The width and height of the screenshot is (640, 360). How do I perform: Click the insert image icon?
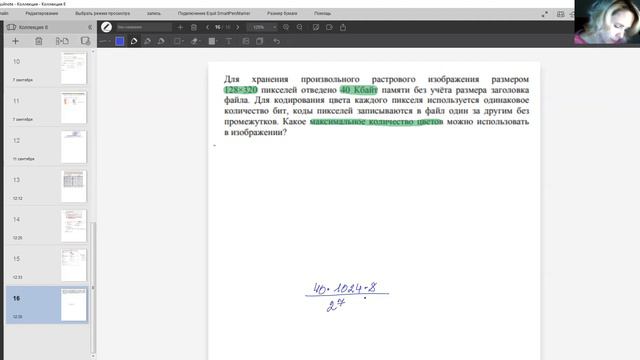[246, 41]
